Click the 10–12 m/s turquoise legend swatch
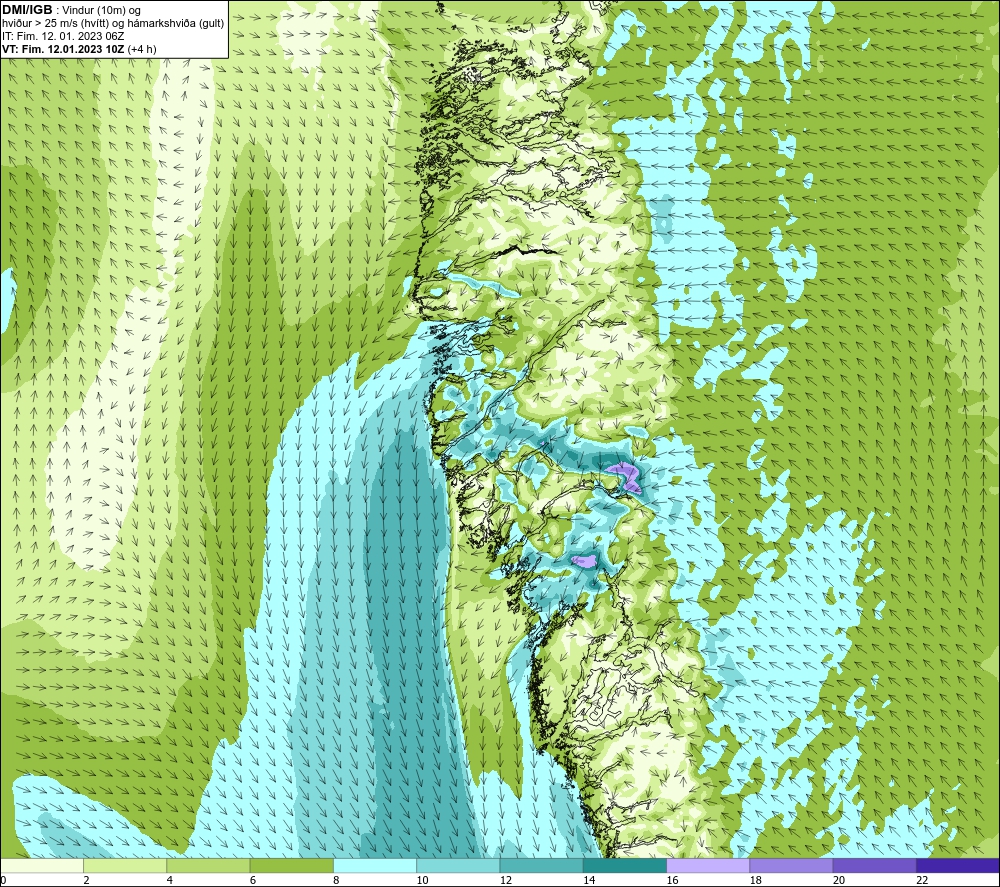 tap(458, 866)
